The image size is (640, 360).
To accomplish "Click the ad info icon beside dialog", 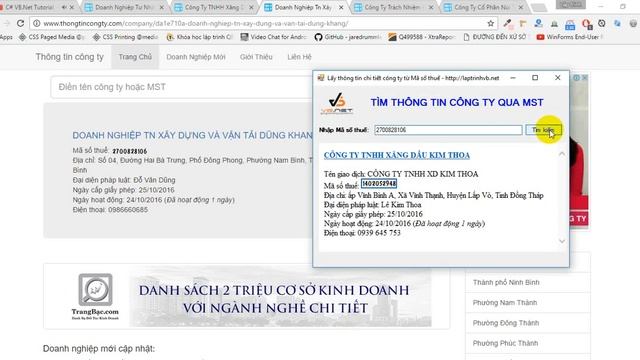I will coord(576,78).
